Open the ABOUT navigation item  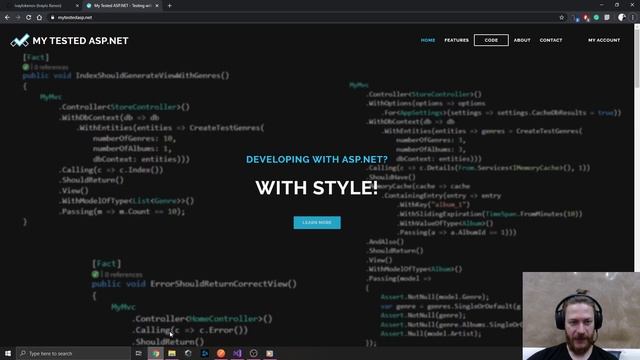[x=522, y=40]
